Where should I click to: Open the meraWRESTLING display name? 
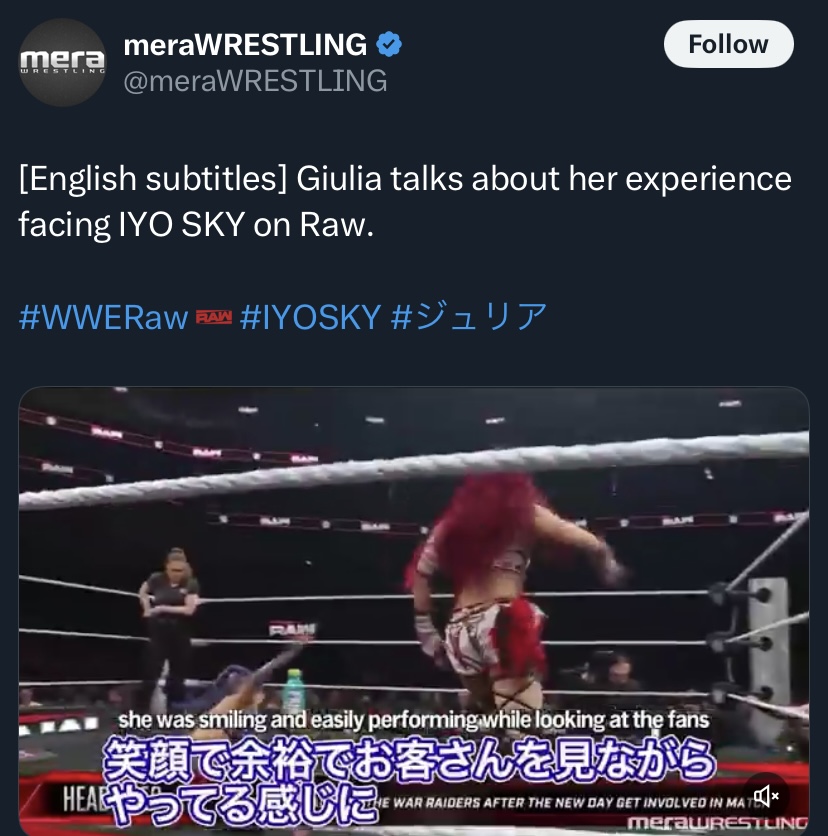point(245,44)
